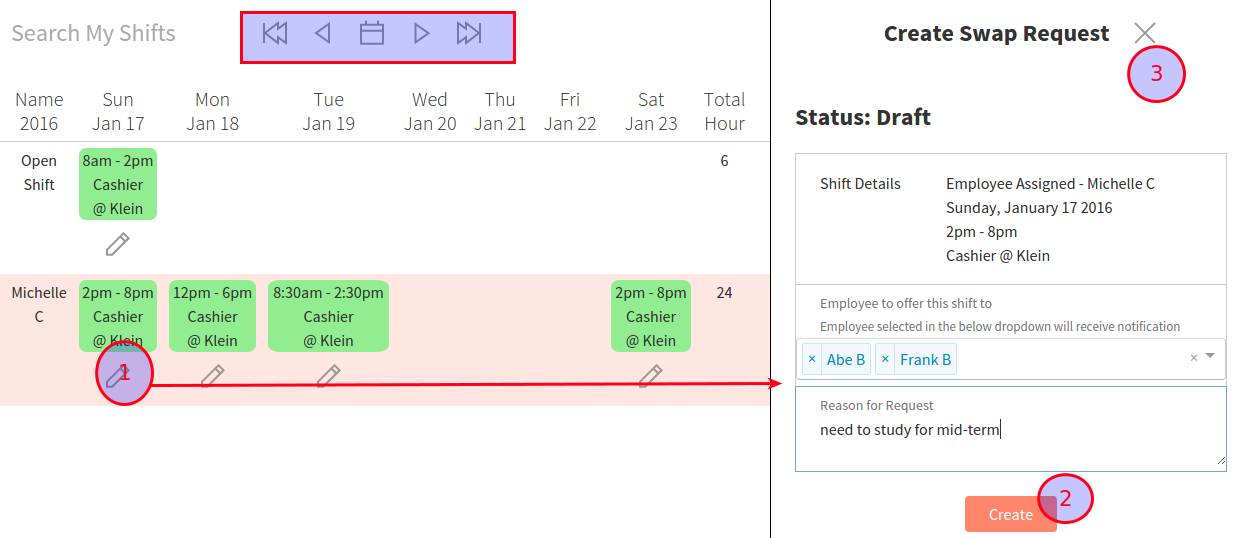The width and height of the screenshot is (1235, 538).
Task: Clear all selected employees in dropdown
Action: (x=1193, y=358)
